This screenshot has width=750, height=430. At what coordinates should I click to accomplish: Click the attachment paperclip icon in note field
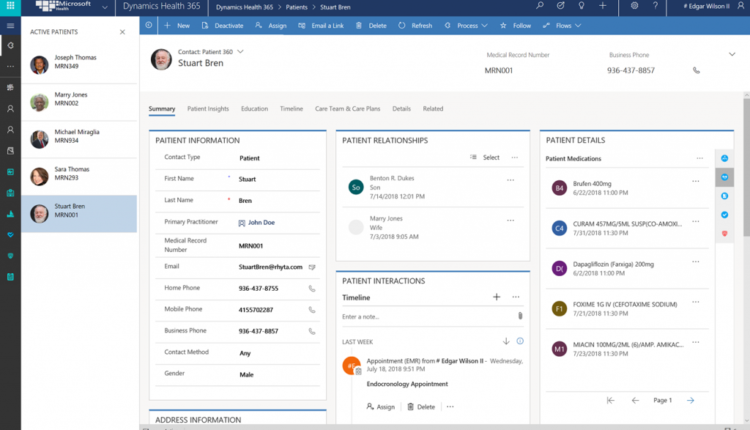[x=519, y=316]
